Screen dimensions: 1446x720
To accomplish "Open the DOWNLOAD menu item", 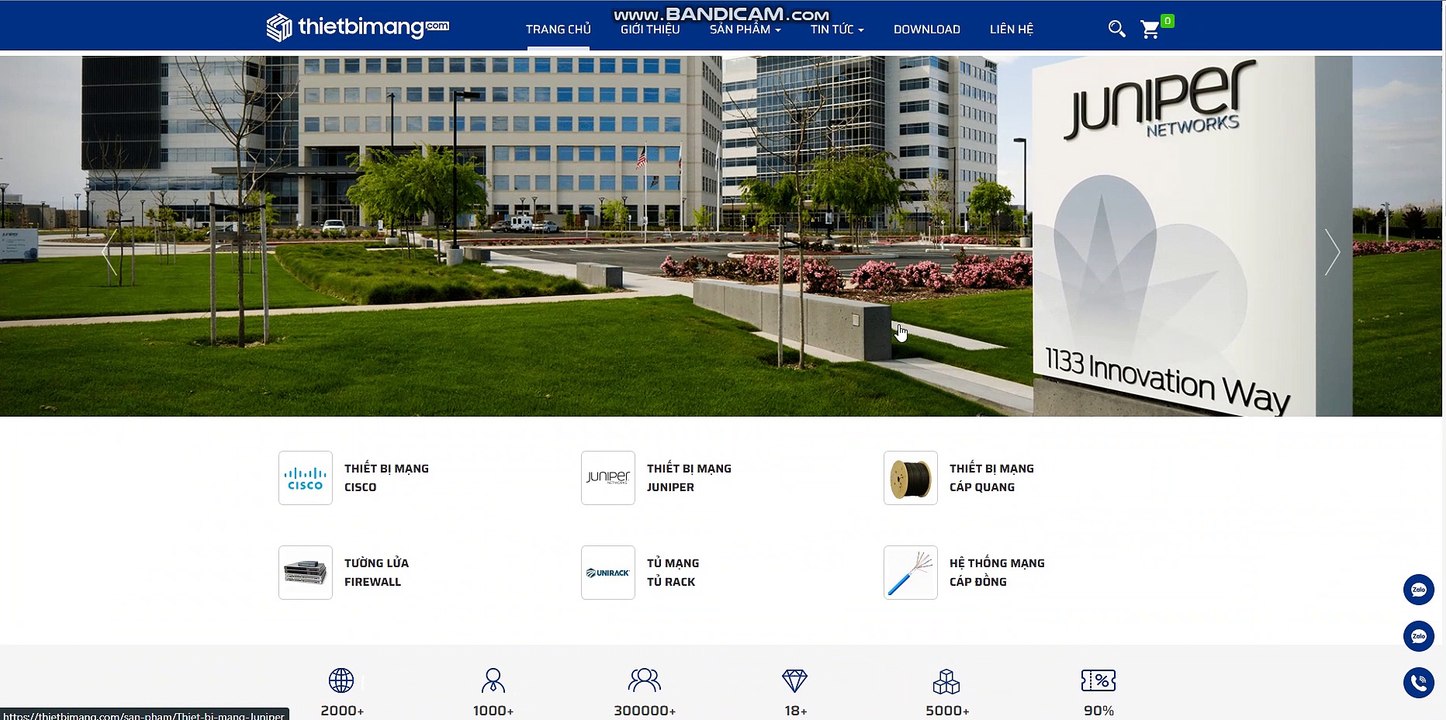I will point(927,29).
